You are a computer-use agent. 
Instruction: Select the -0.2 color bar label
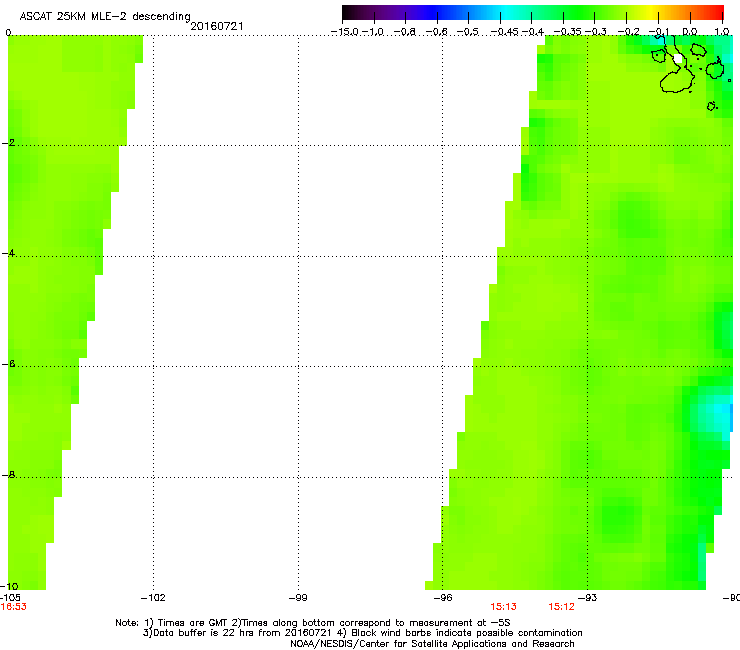(629, 32)
